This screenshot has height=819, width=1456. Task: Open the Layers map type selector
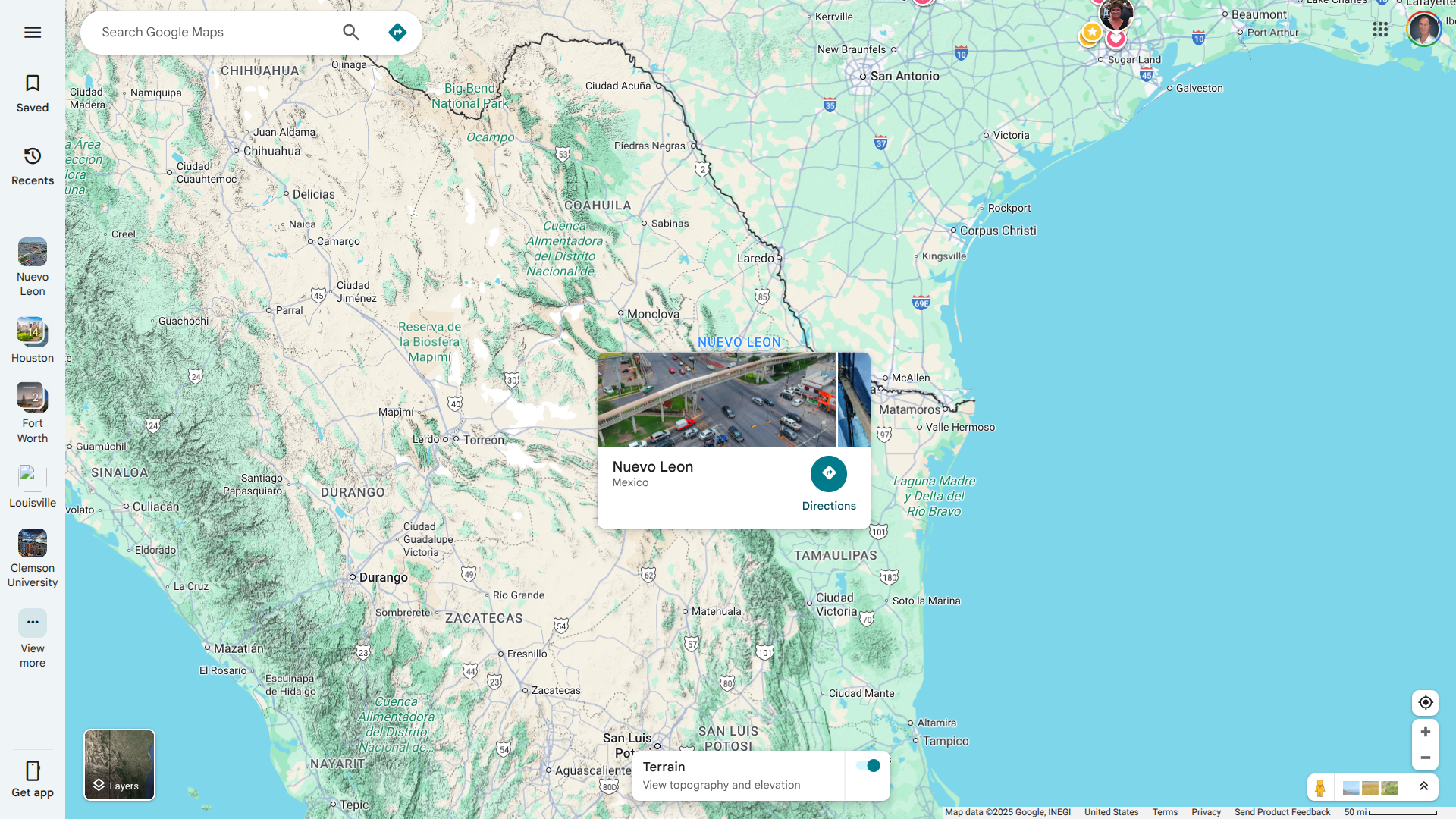(x=119, y=764)
